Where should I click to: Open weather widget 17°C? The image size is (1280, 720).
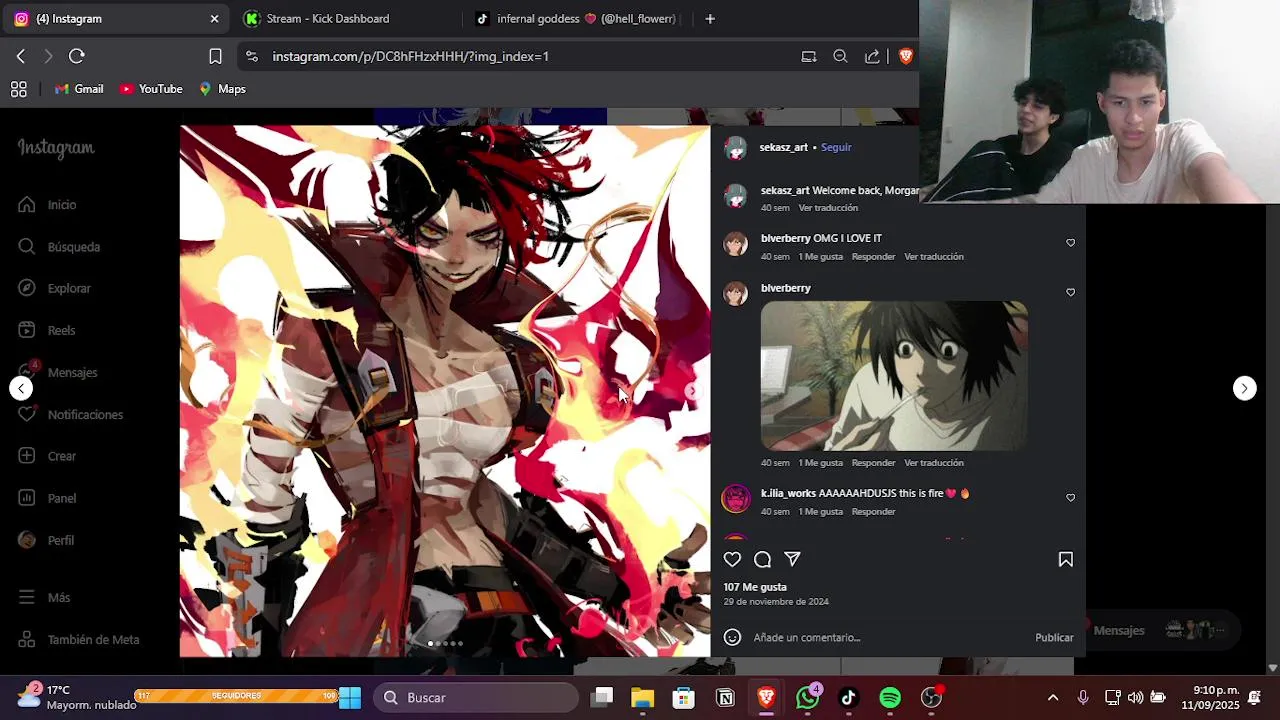[x=75, y=697]
